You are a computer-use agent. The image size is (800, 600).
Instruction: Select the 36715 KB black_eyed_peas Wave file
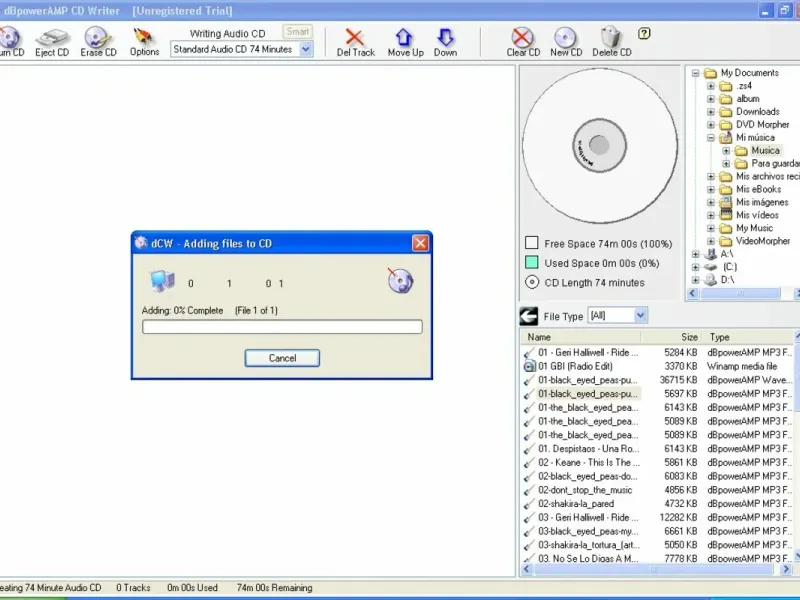click(x=587, y=380)
